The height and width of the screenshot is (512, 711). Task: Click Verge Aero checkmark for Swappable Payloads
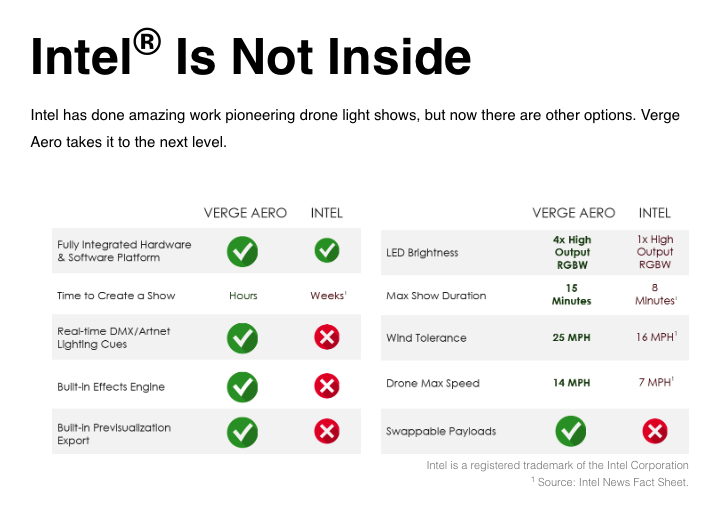click(x=571, y=431)
